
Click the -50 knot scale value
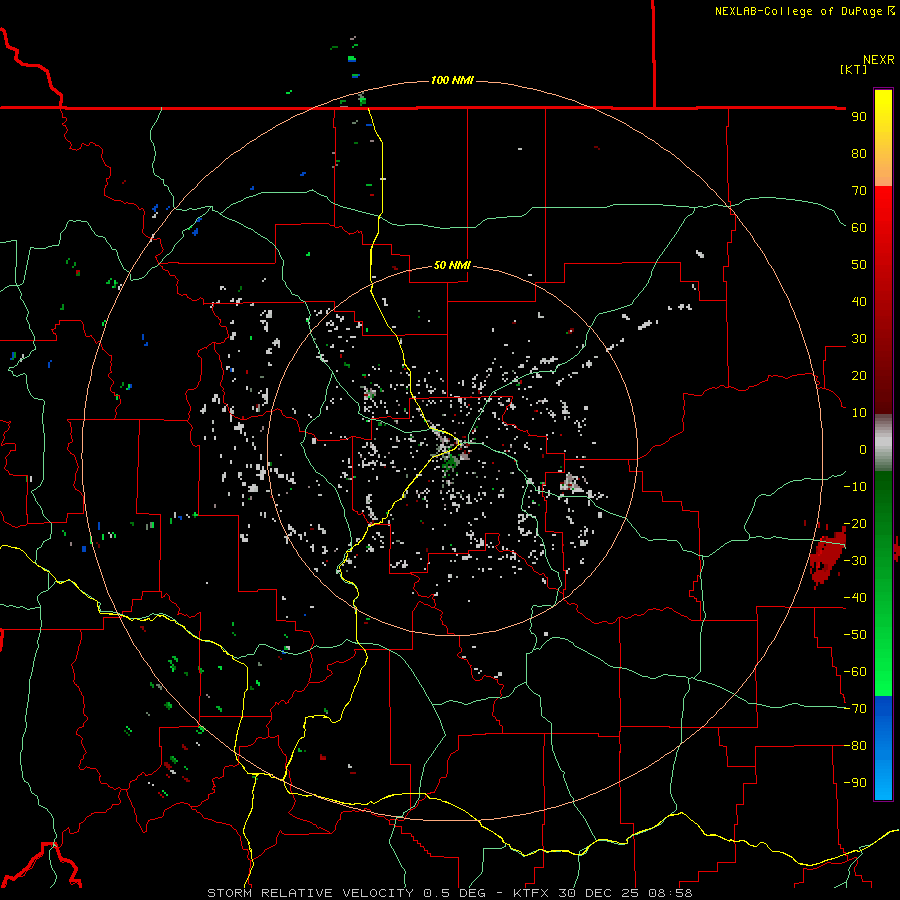click(855, 635)
